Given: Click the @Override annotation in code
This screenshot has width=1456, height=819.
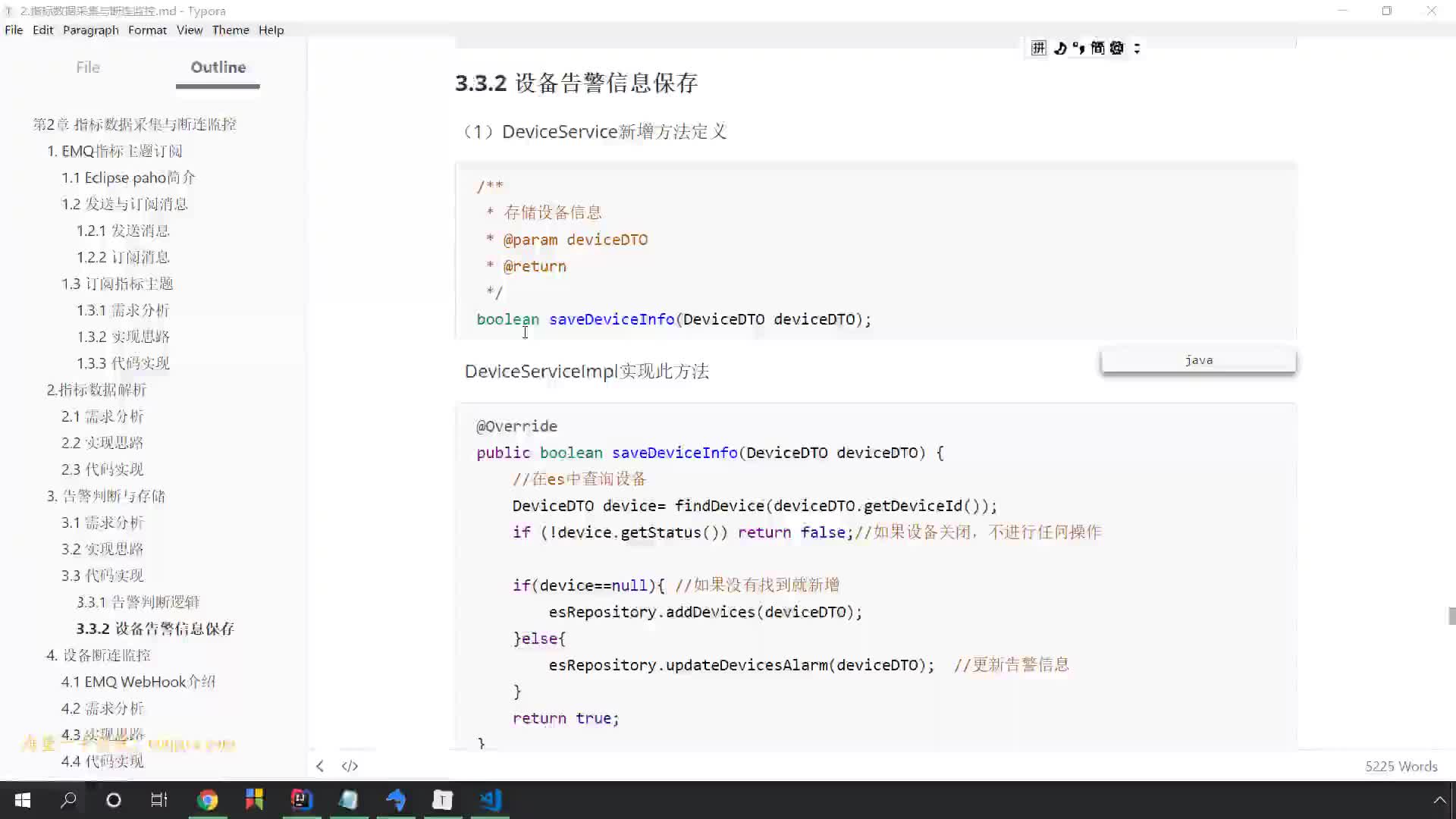Looking at the screenshot, I should pos(516,426).
